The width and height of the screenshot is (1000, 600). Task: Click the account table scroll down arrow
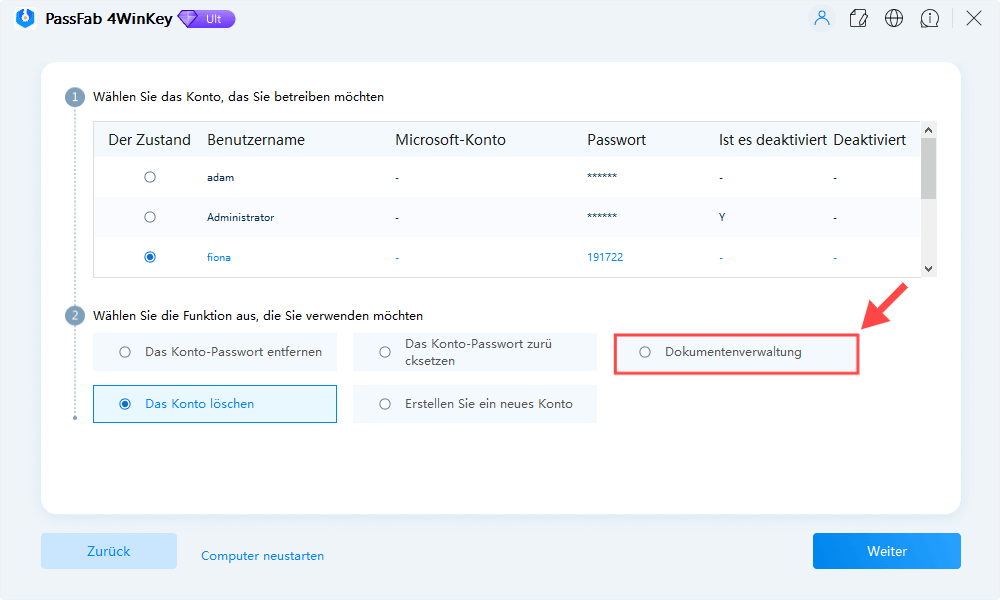(x=929, y=269)
